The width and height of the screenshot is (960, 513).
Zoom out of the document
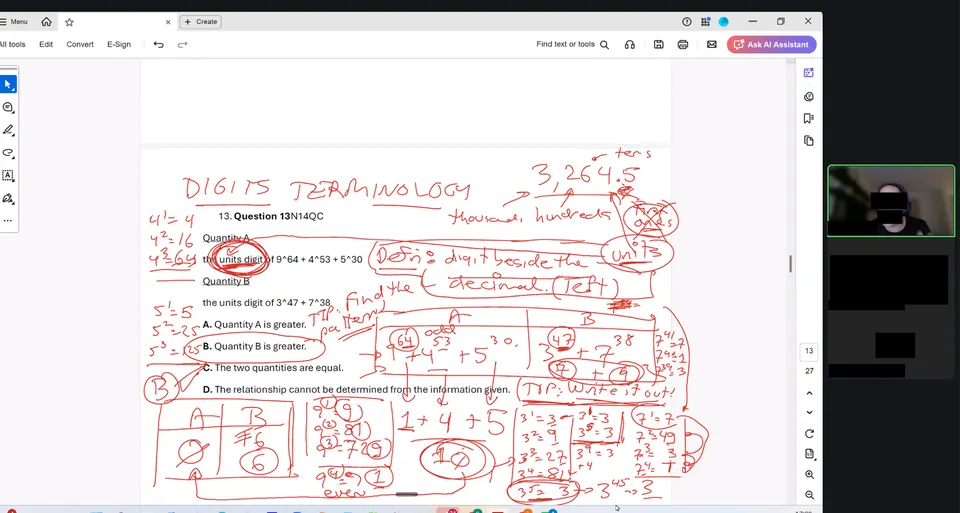click(x=809, y=495)
